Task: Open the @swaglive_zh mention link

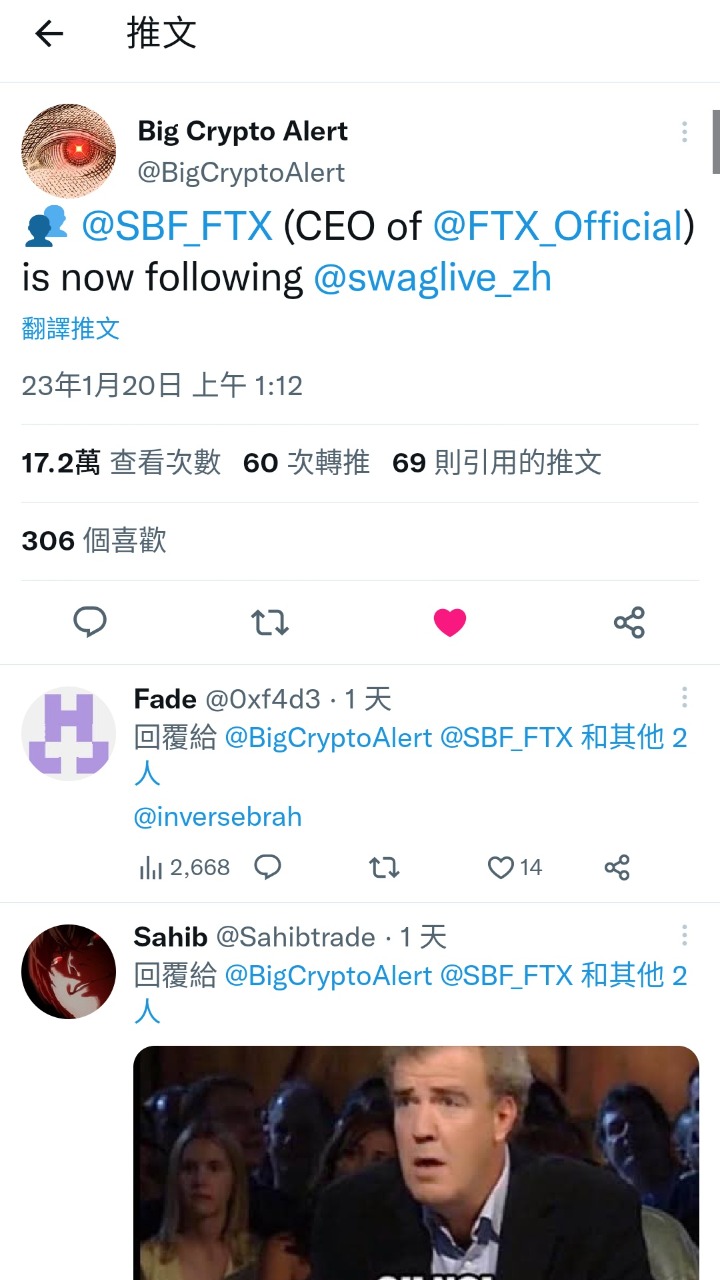Action: 432,277
